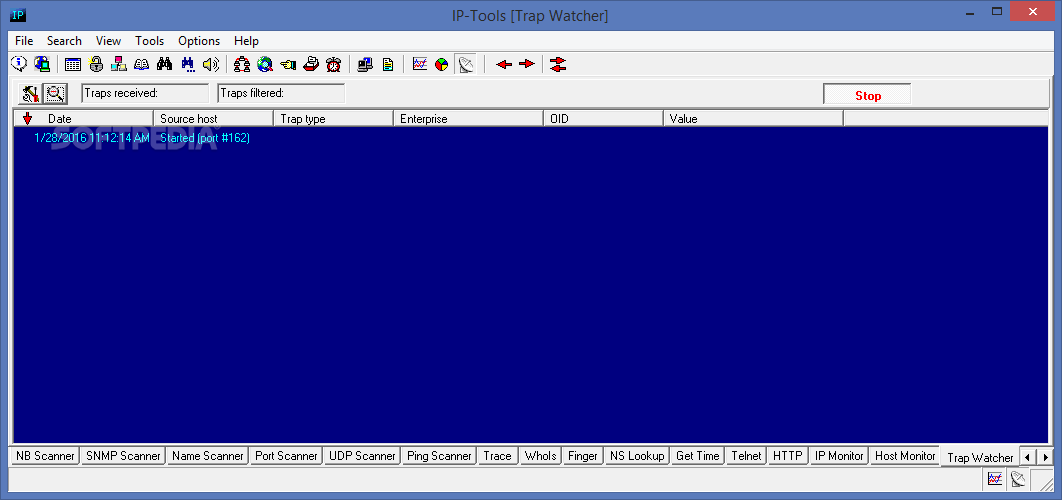Click the line chart IP Monitor icon
Image resolution: width=1062 pixels, height=500 pixels.
coord(420,64)
